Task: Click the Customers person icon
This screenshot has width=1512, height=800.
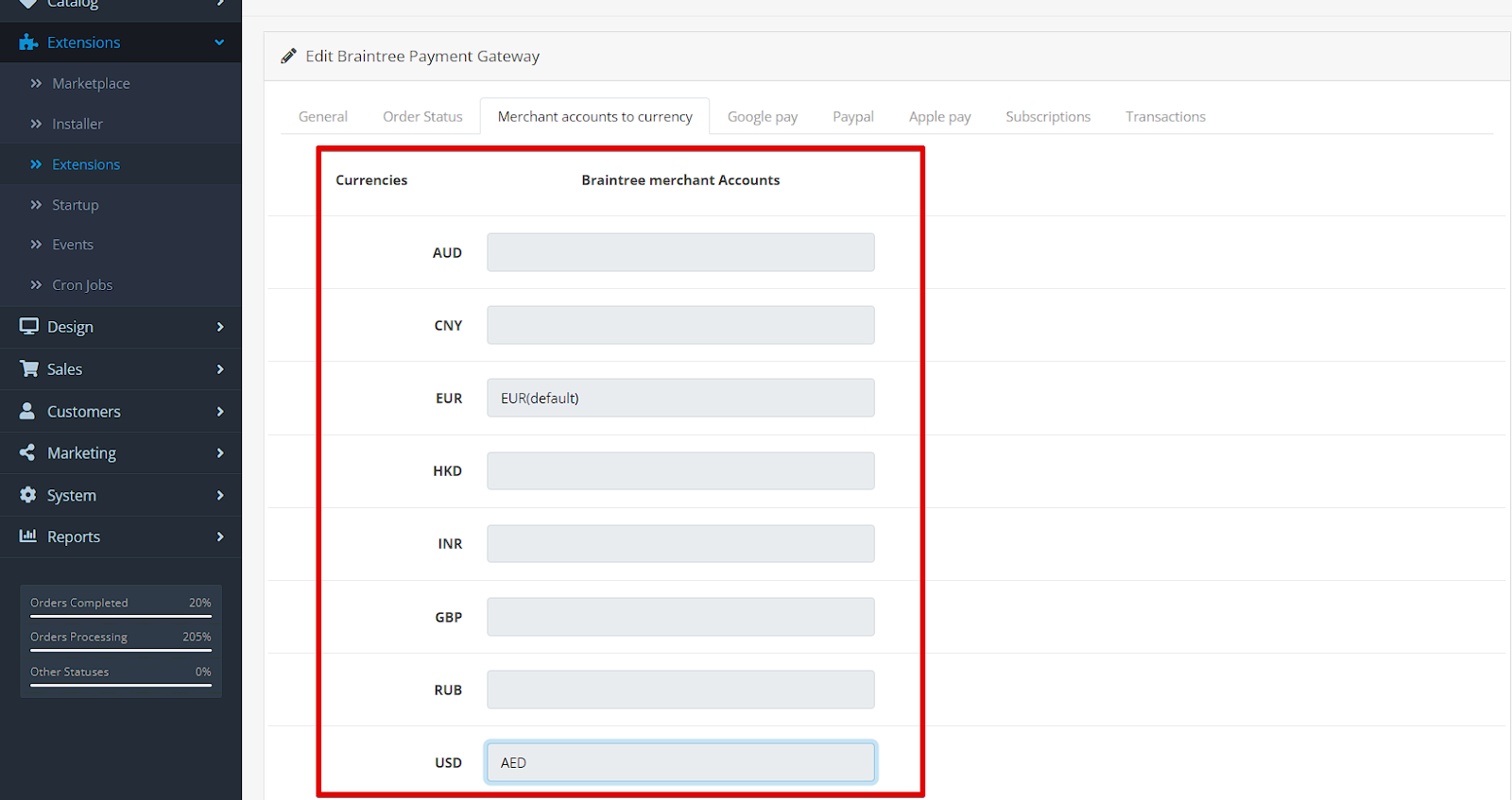Action: 27,411
